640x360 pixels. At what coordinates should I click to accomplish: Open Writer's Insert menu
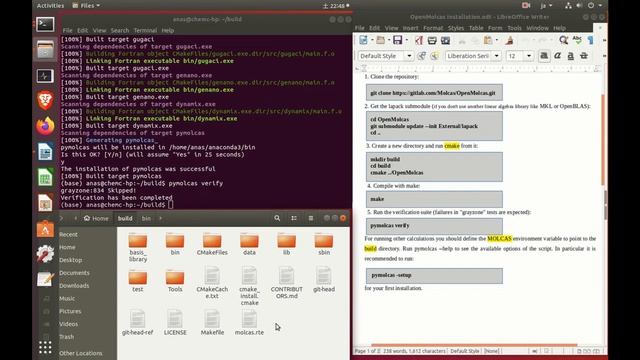click(410, 28)
